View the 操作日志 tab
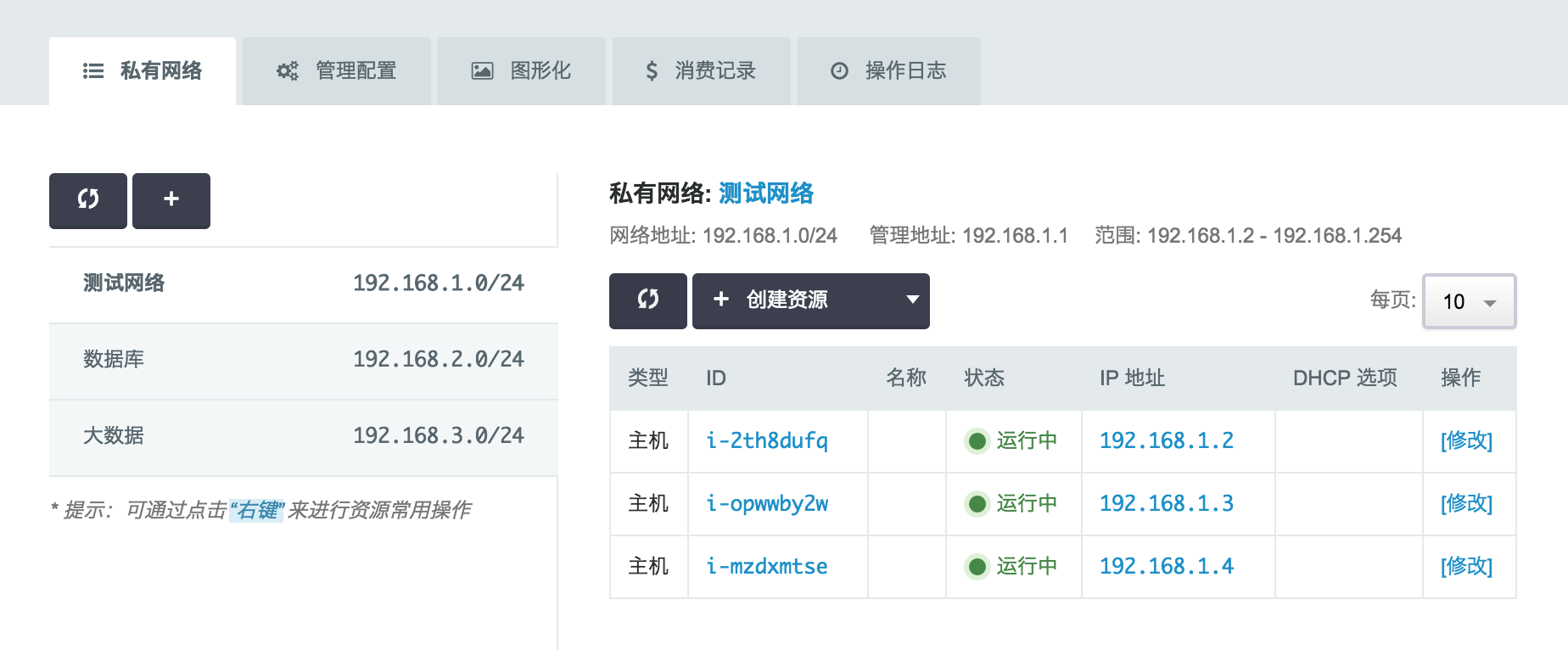This screenshot has width=1568, height=650. coord(888,71)
